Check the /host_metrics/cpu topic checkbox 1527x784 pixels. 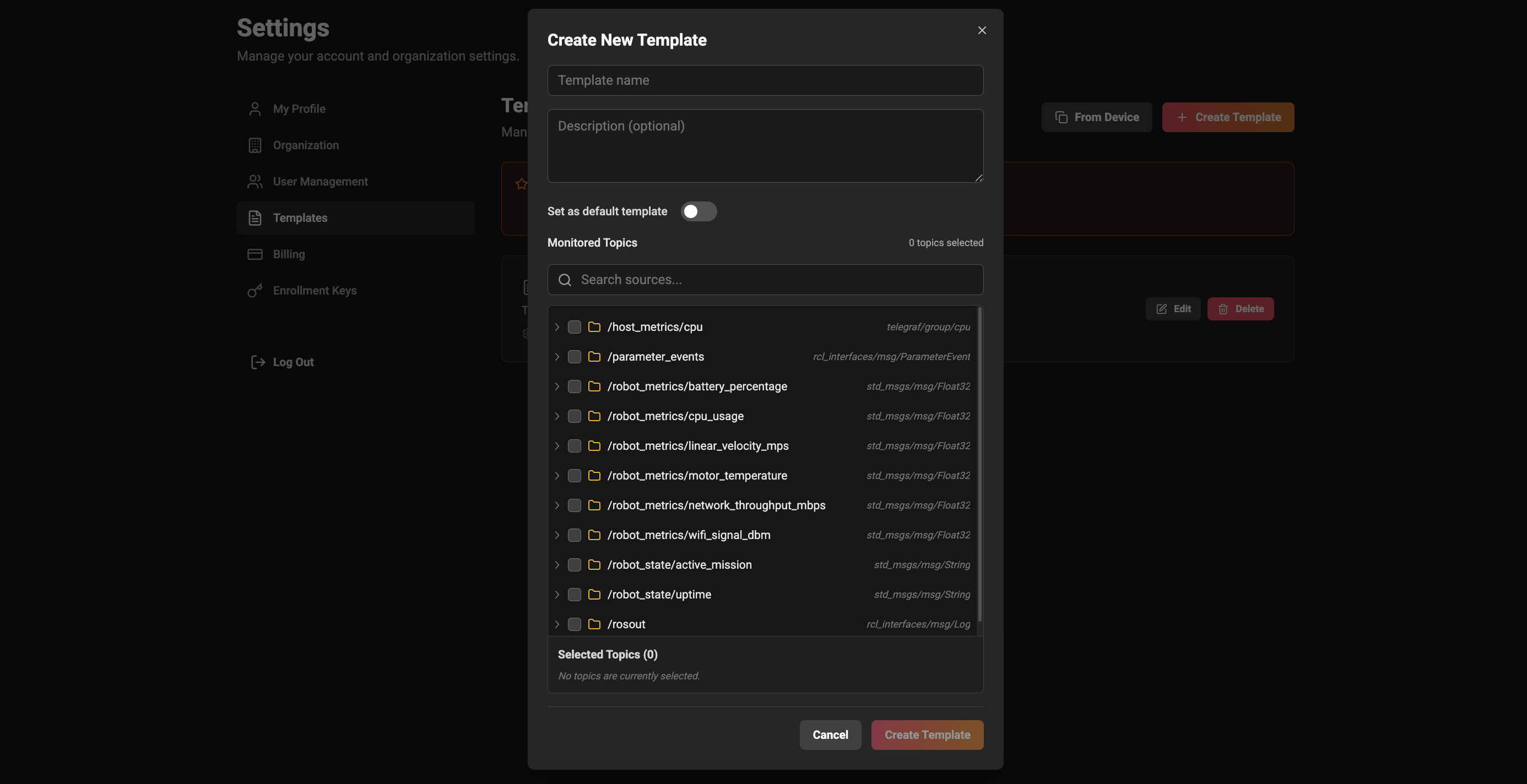click(575, 326)
